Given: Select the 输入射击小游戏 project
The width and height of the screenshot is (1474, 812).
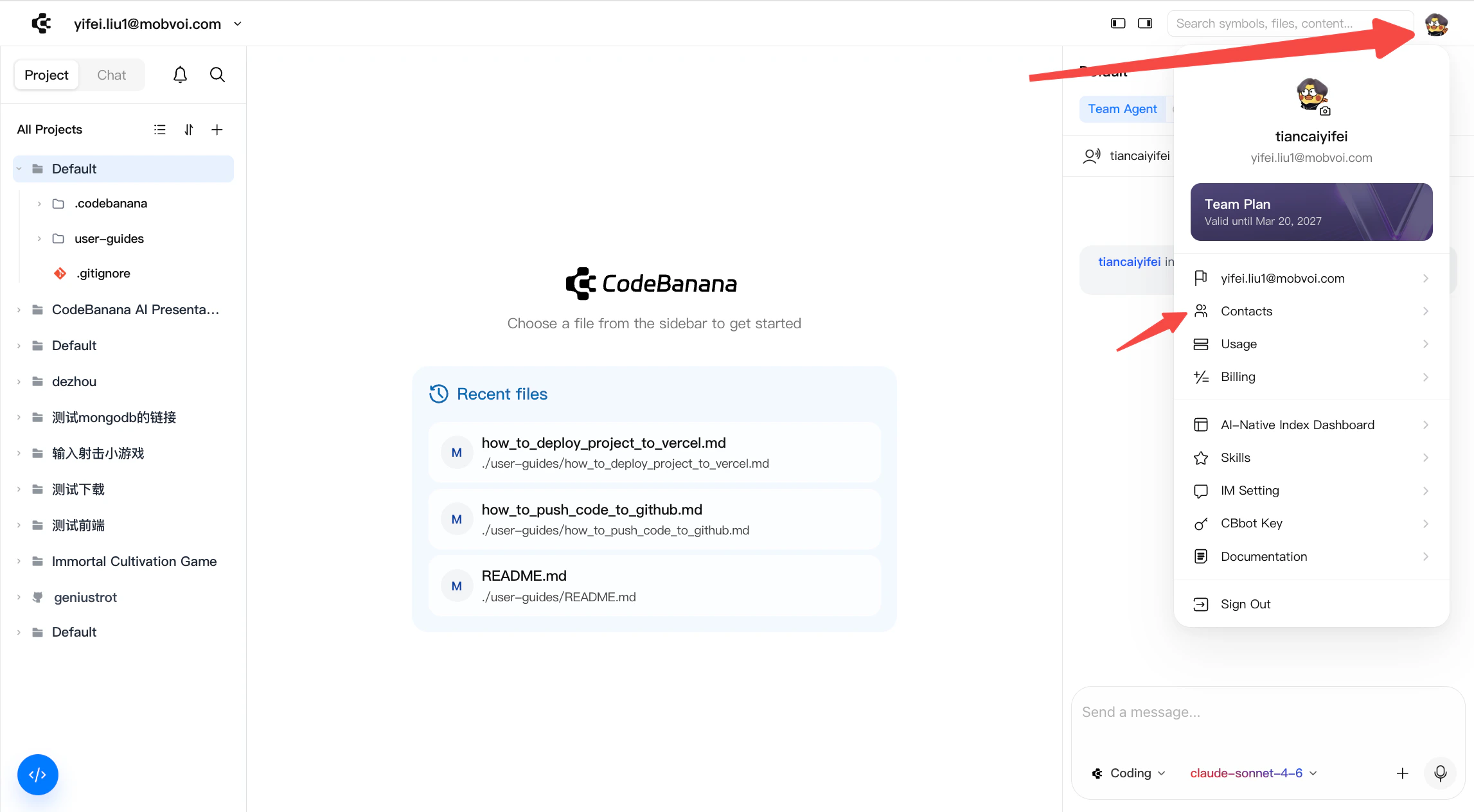Looking at the screenshot, I should (123, 454).
